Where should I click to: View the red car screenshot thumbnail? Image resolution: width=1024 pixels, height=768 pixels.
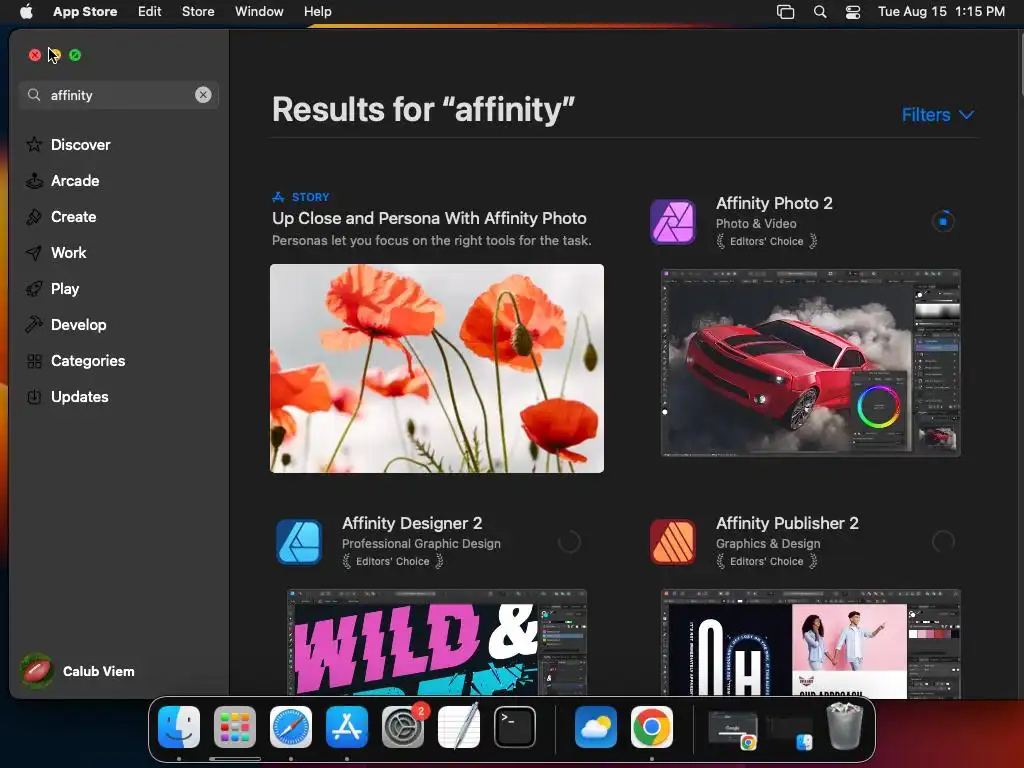pos(810,362)
